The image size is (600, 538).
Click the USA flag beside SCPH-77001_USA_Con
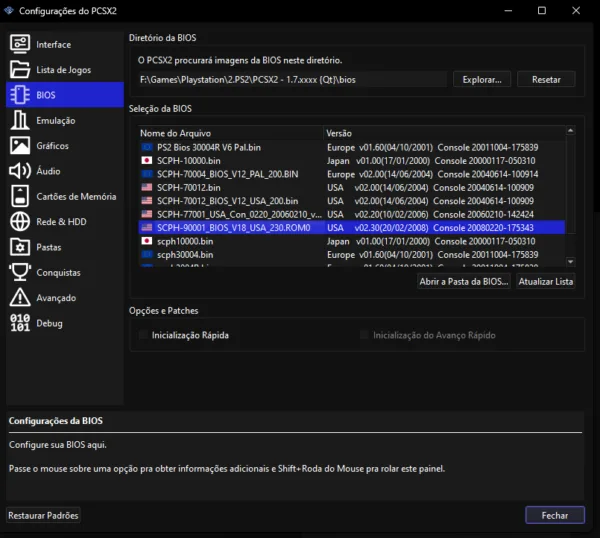pos(147,214)
